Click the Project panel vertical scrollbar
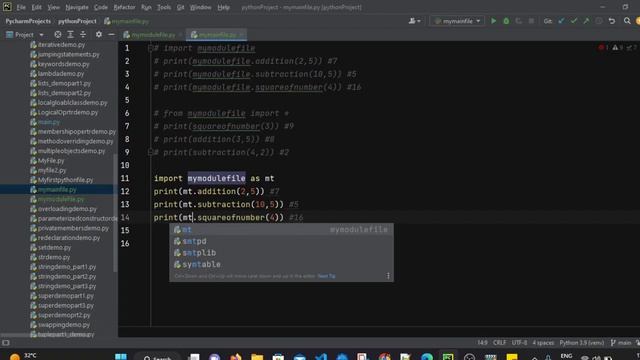This screenshot has height=360, width=640. pyautogui.click(x=115, y=212)
